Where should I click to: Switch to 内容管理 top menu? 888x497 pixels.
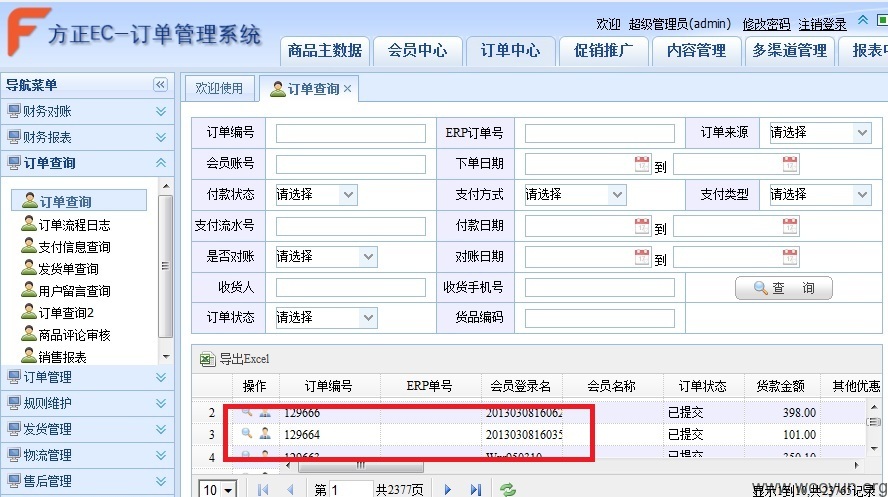(696, 51)
